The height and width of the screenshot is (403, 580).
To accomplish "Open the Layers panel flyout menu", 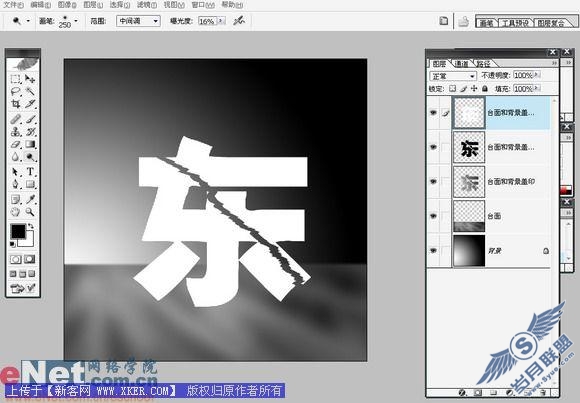I will pos(554,63).
